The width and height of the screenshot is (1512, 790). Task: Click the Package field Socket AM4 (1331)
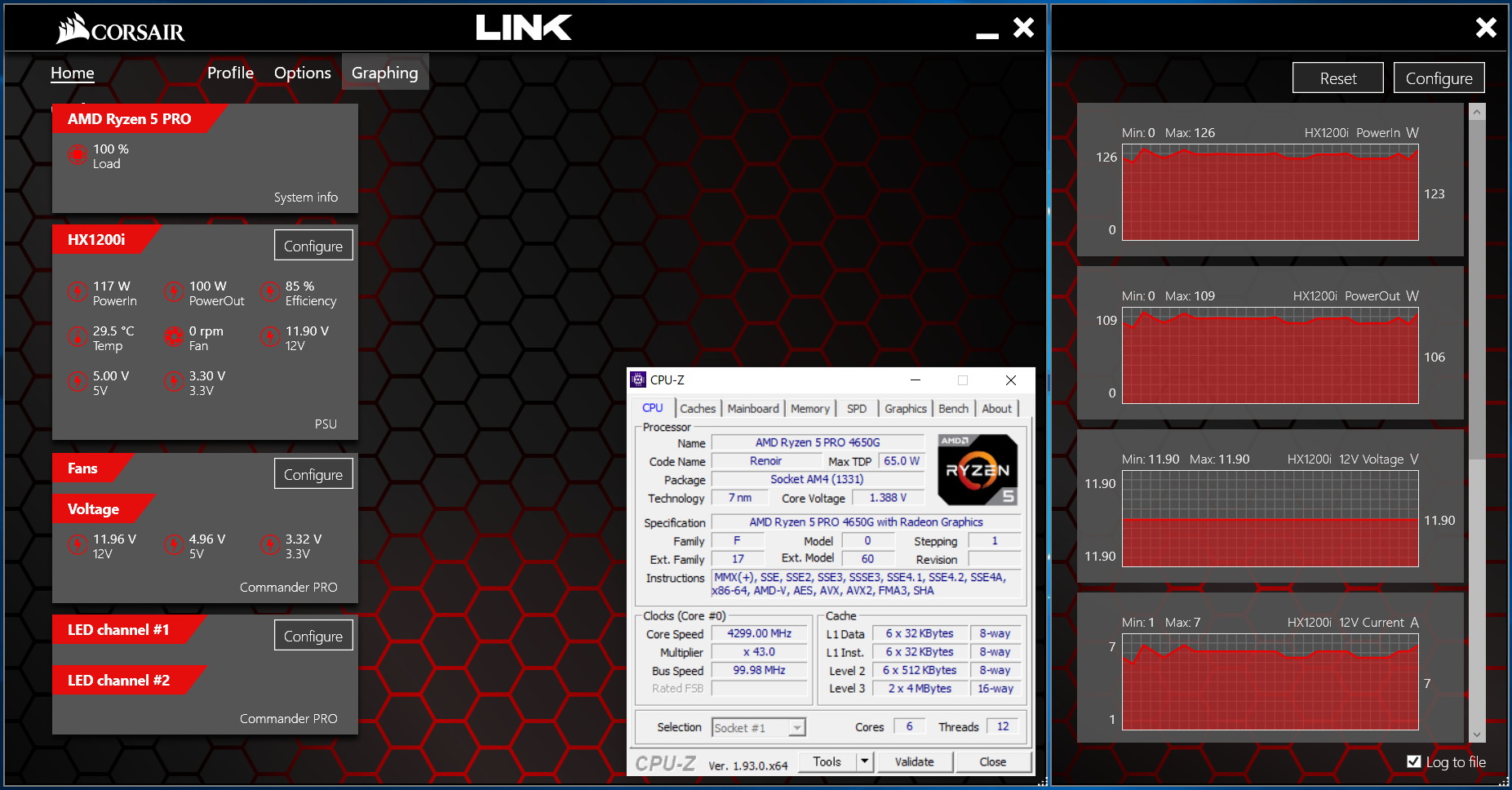pos(817,479)
